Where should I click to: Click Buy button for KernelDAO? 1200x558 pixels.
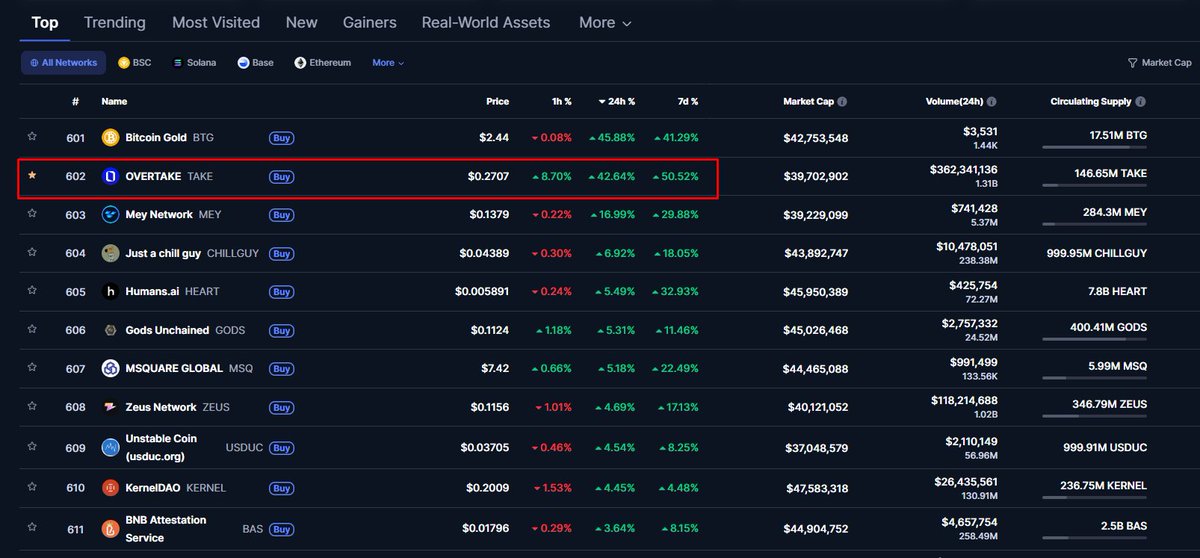(x=282, y=489)
